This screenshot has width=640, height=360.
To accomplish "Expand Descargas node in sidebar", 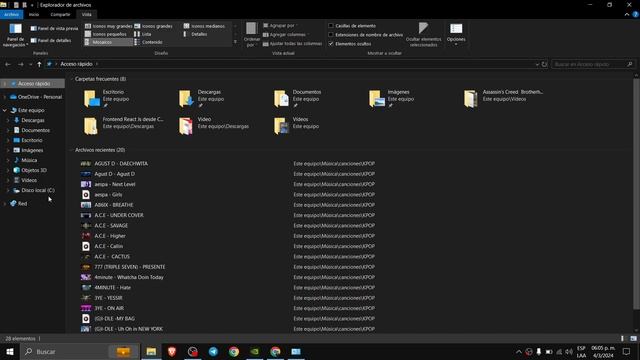I will [8, 120].
